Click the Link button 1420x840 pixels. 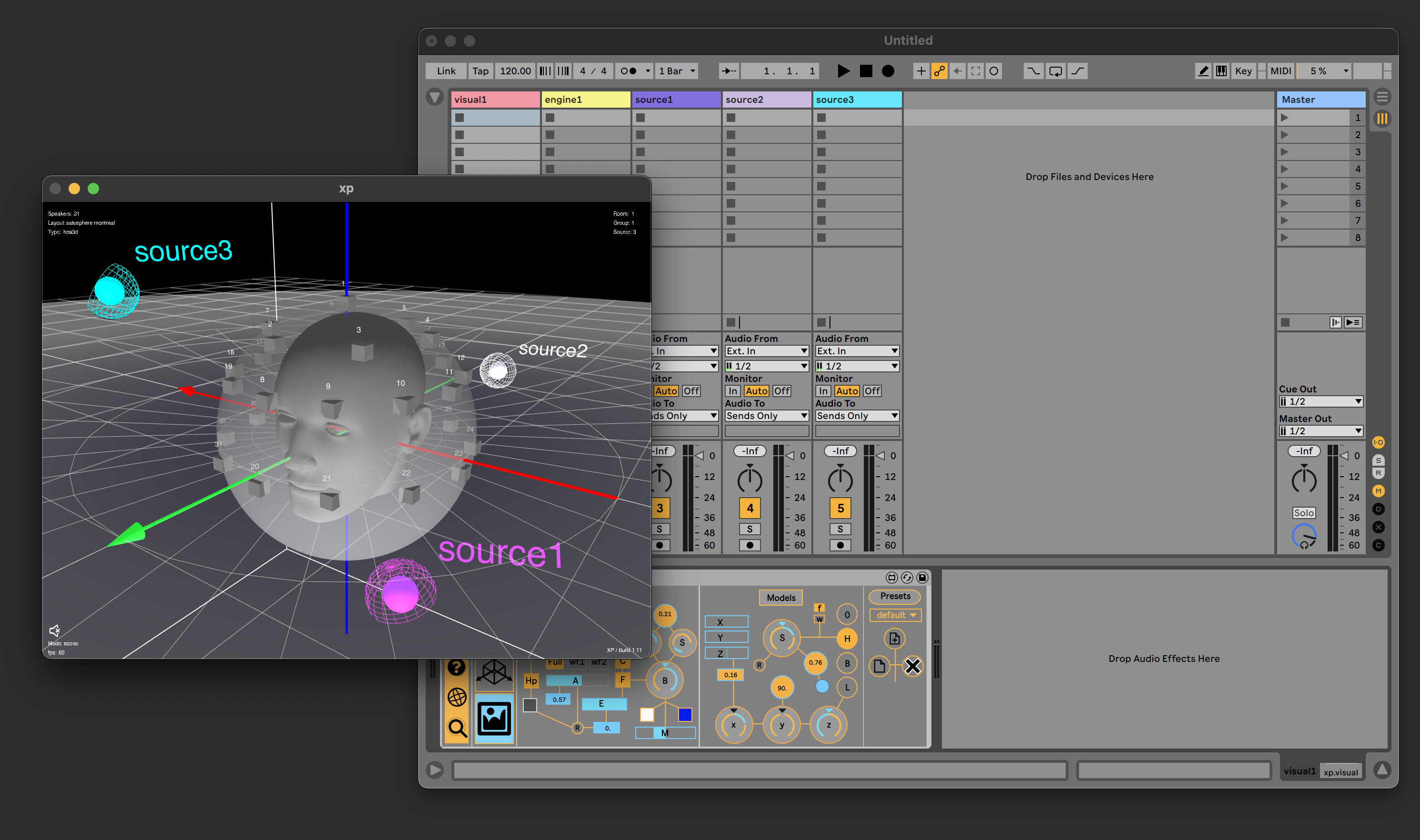(x=446, y=71)
